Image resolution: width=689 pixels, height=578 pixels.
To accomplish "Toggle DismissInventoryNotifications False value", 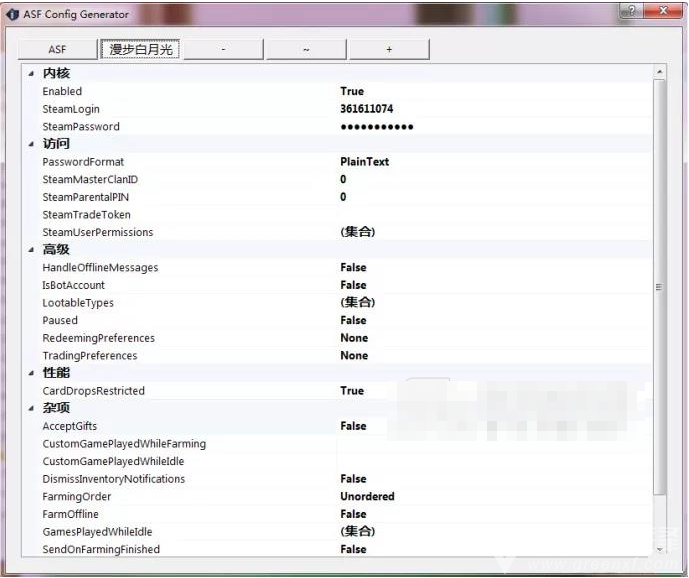I will (x=353, y=479).
